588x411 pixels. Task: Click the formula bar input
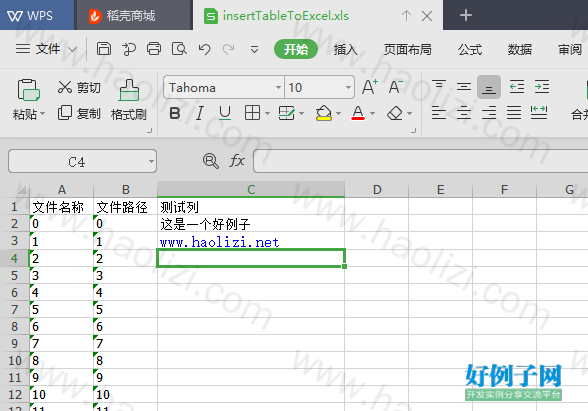[420, 161]
